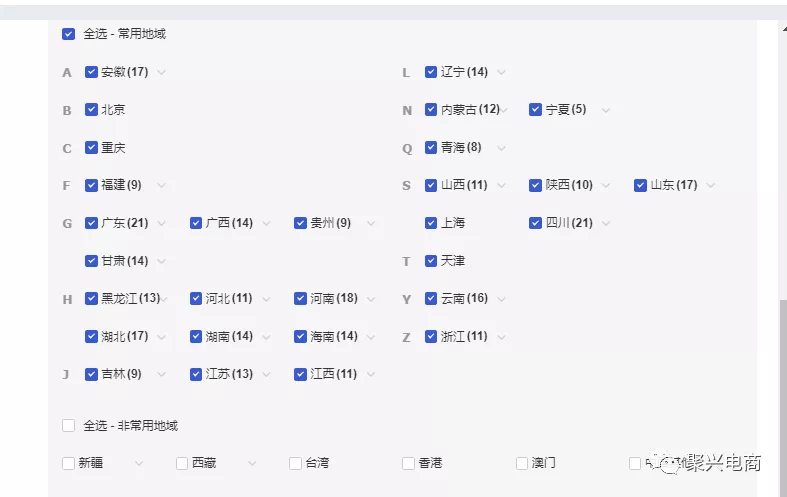Image resolution: width=787 pixels, height=497 pixels.
Task: Tick the 香港 checkbox
Action: point(408,463)
